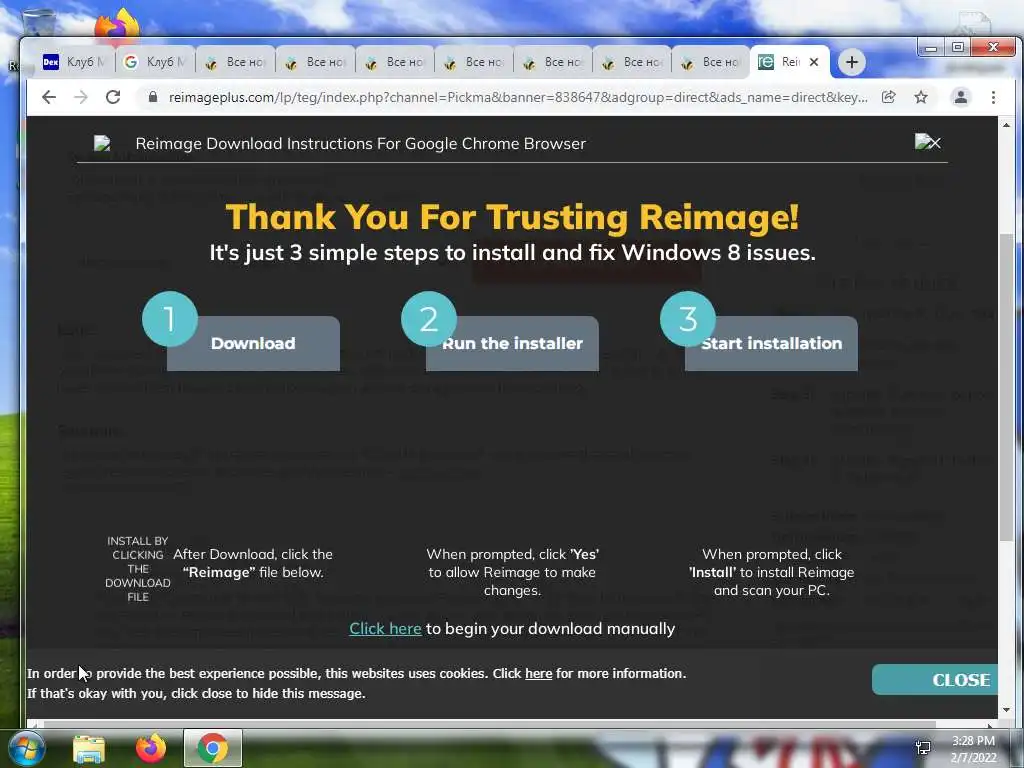Click CLOSE on the cookie banner
1024x768 pixels.
[x=935, y=680]
